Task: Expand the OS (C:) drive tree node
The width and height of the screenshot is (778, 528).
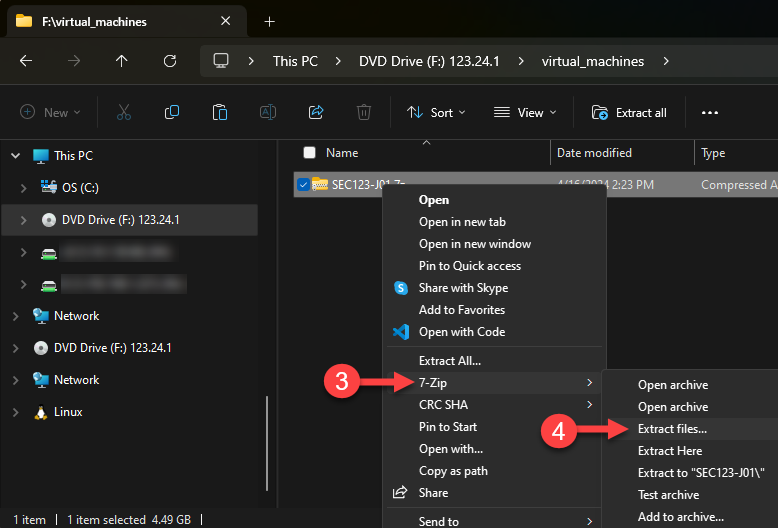Action: [24, 188]
